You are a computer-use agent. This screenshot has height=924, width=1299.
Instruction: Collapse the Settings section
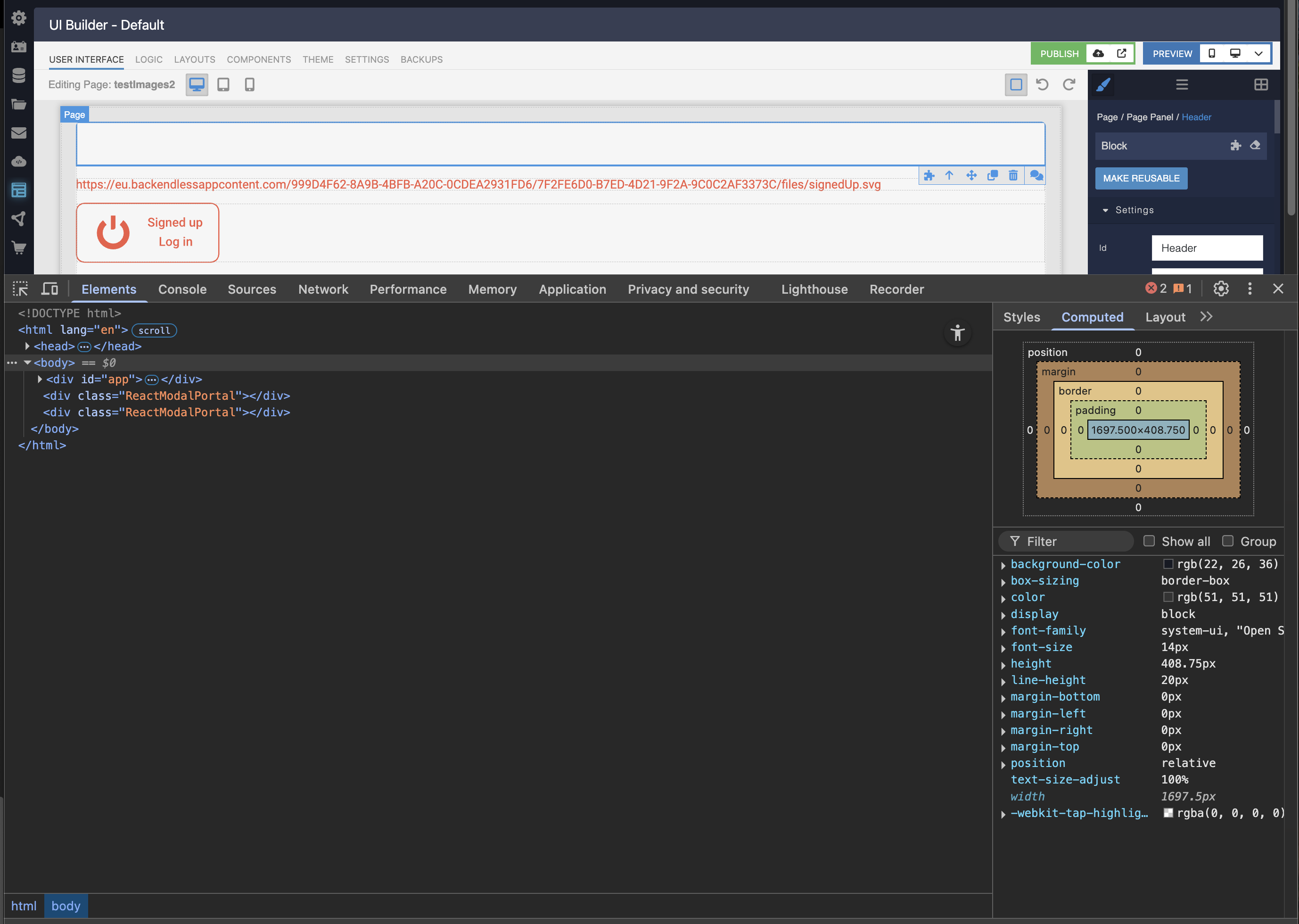(1106, 211)
